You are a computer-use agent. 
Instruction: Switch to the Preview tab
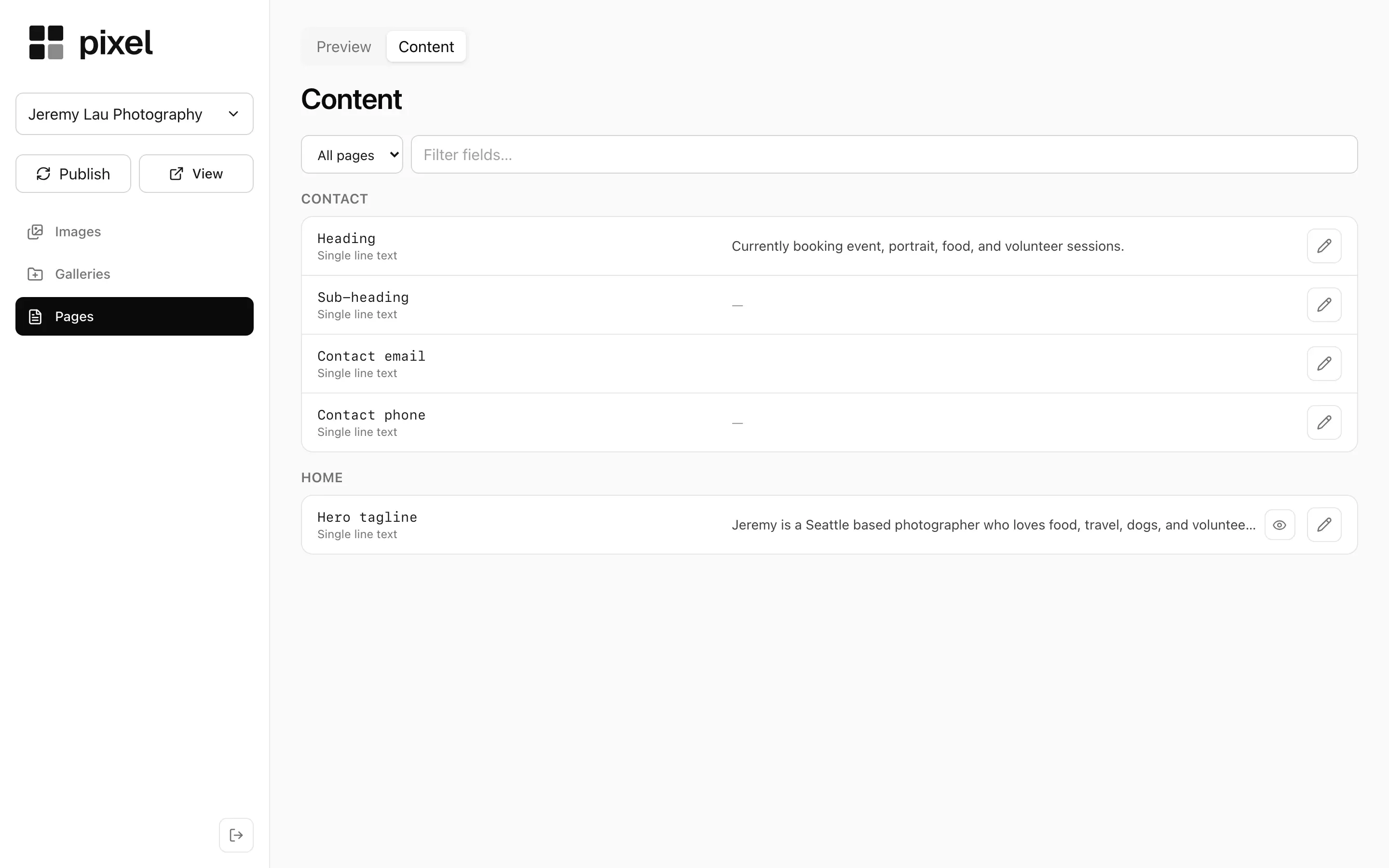coord(344,46)
